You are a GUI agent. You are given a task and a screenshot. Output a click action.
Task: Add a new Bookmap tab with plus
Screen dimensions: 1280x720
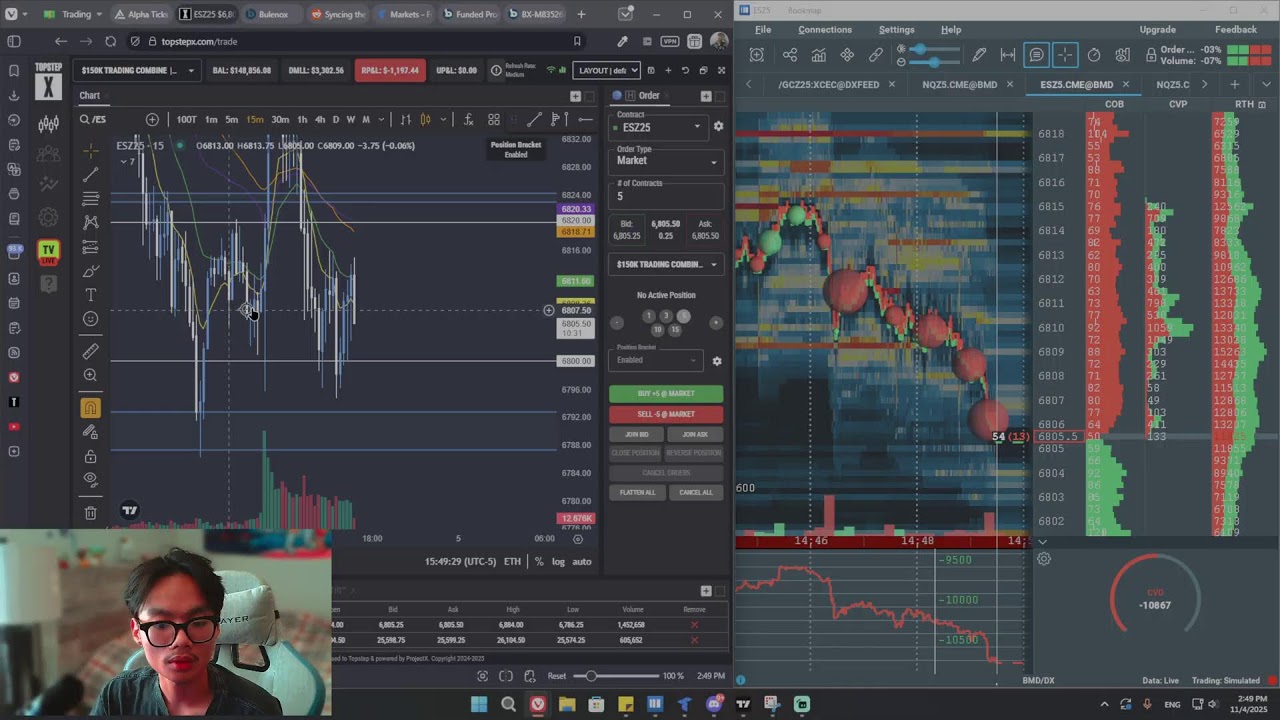click(1234, 85)
